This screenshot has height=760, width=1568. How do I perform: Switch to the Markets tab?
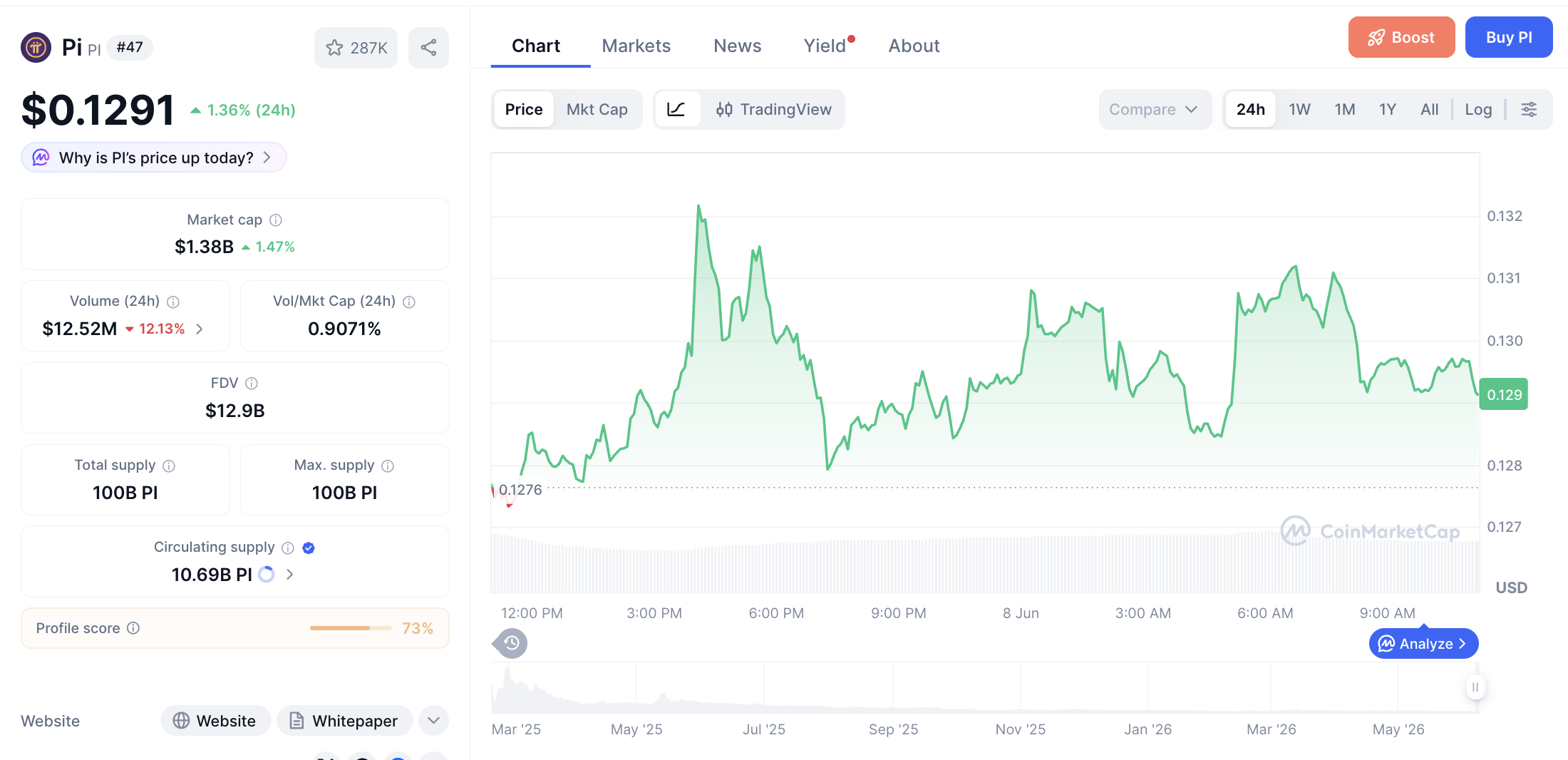[x=636, y=46]
